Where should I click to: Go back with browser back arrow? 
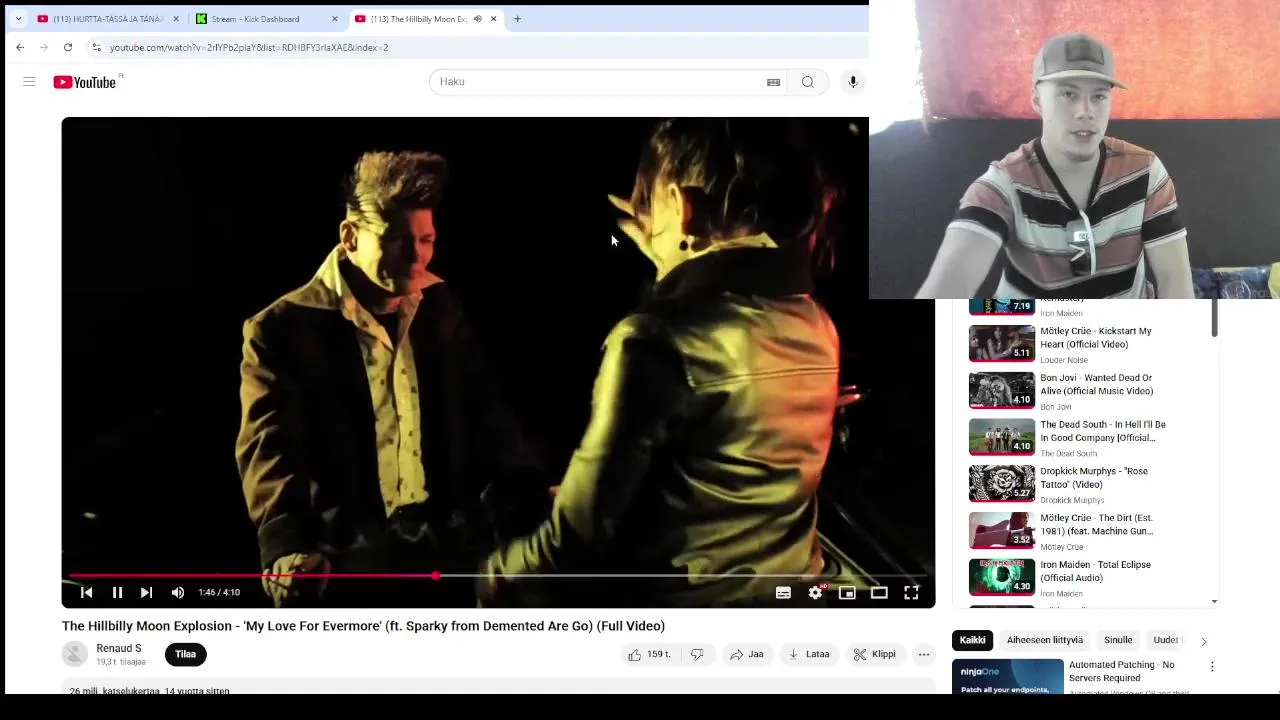[x=20, y=47]
